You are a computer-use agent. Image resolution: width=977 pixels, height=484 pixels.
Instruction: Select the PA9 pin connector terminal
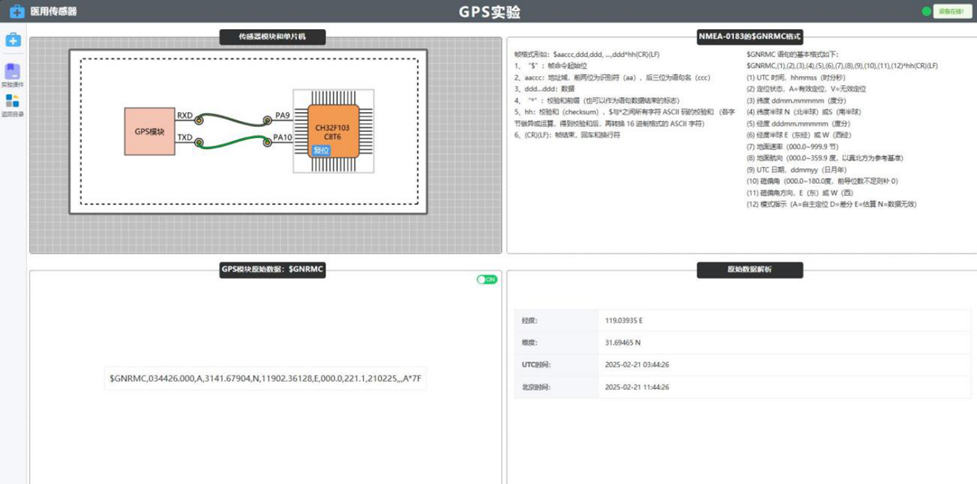click(x=265, y=120)
